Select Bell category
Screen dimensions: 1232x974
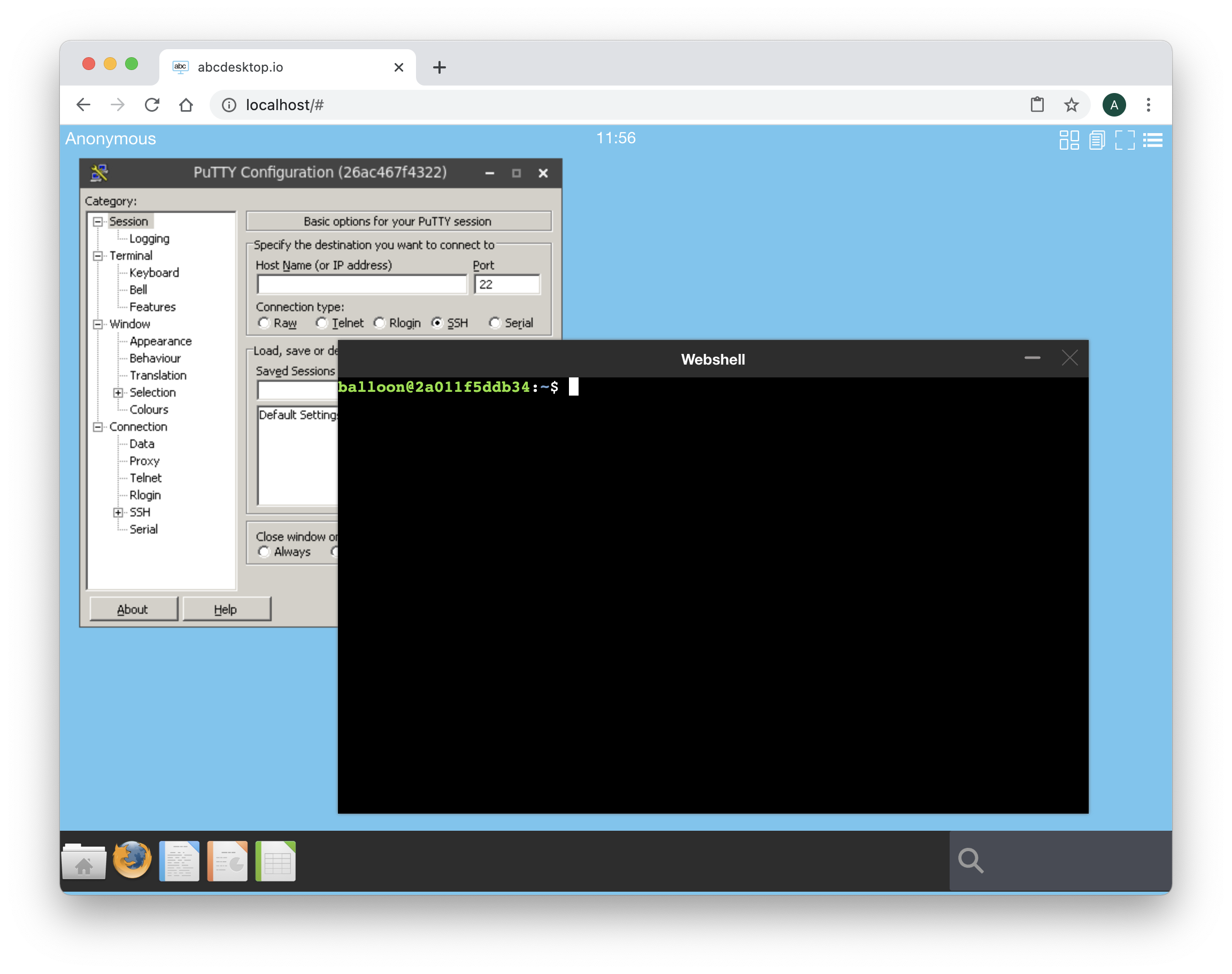click(138, 290)
